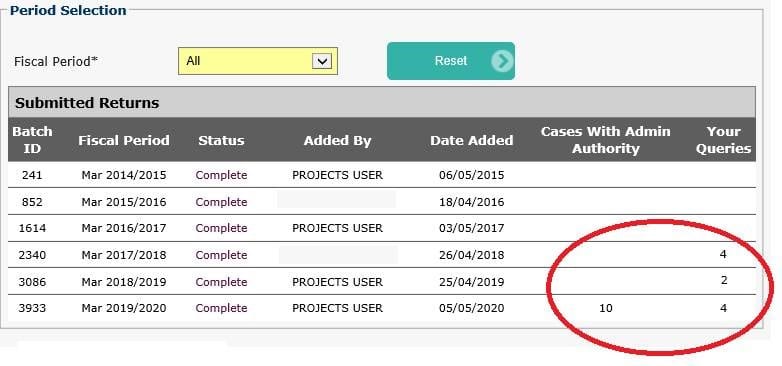Sort by Fiscal Period column header
Image resolution: width=782 pixels, height=366 pixels.
click(124, 141)
